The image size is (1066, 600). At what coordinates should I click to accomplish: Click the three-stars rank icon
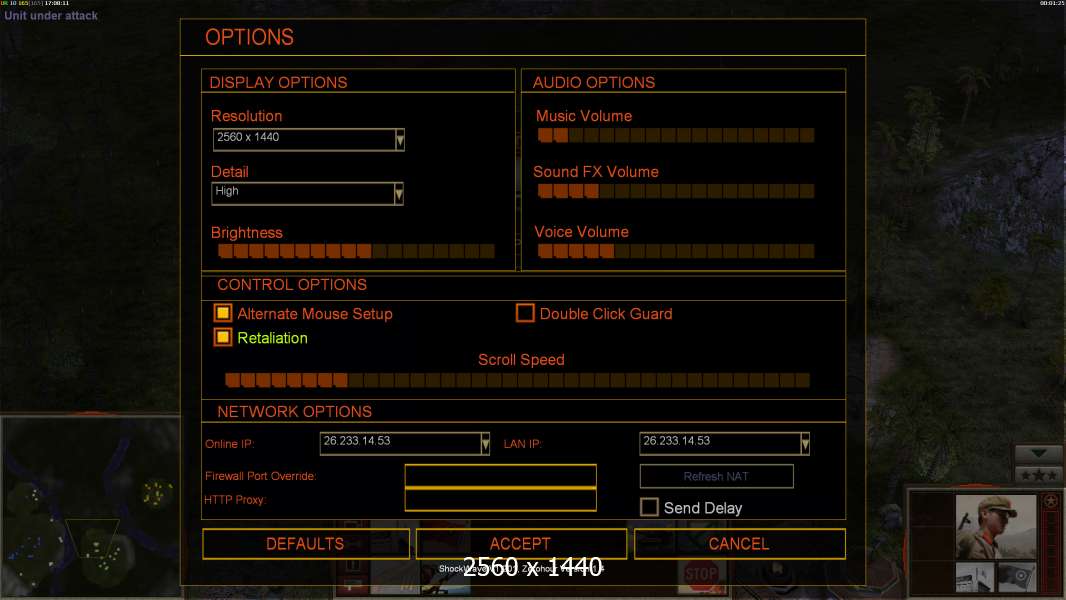click(x=1038, y=475)
